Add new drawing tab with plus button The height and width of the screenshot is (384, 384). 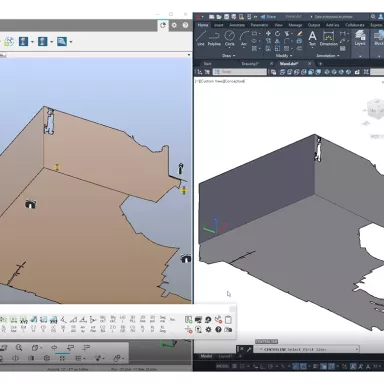pyautogui.click(x=321, y=64)
